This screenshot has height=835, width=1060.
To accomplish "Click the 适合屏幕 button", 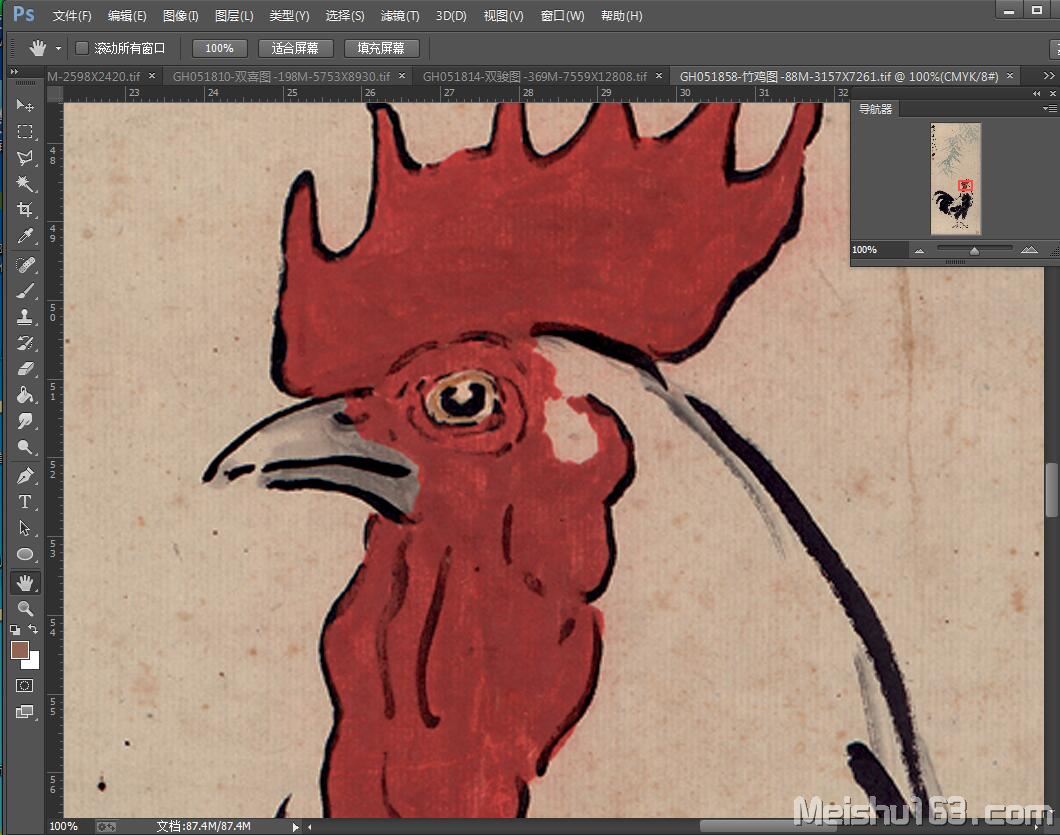I will (295, 48).
